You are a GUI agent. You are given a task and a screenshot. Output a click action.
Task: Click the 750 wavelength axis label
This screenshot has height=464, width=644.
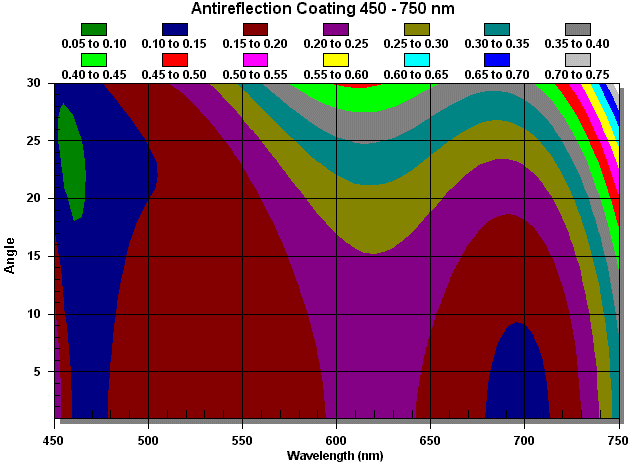(x=618, y=441)
